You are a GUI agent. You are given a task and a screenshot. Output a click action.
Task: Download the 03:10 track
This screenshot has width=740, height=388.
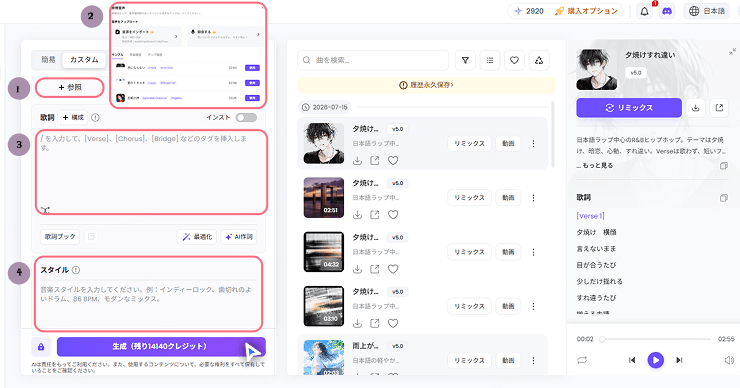point(358,323)
